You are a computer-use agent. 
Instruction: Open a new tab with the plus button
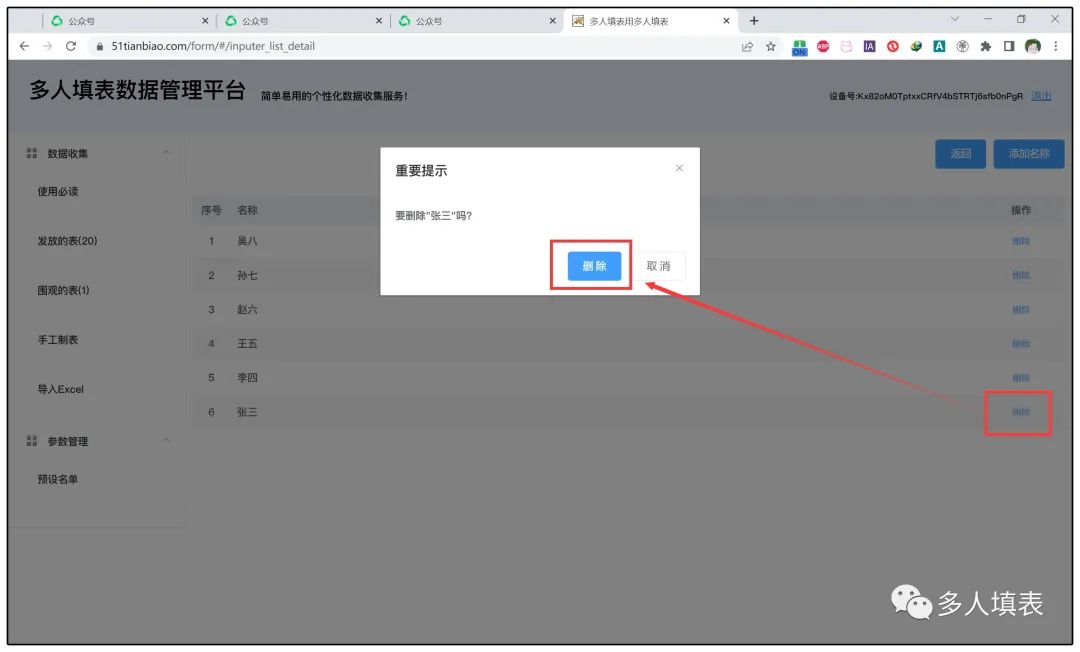pos(754,21)
